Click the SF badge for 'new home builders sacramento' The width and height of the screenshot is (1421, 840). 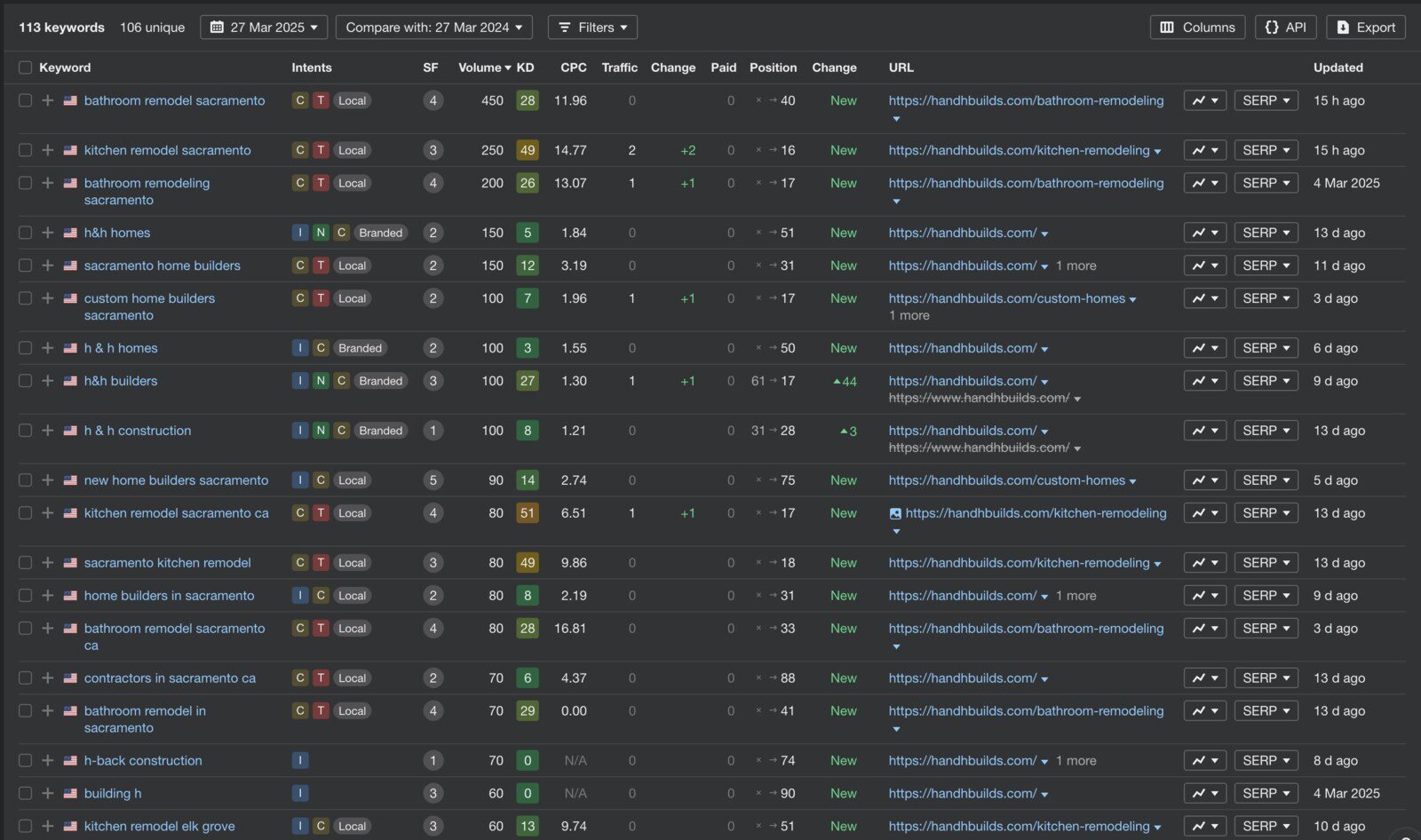coord(433,480)
